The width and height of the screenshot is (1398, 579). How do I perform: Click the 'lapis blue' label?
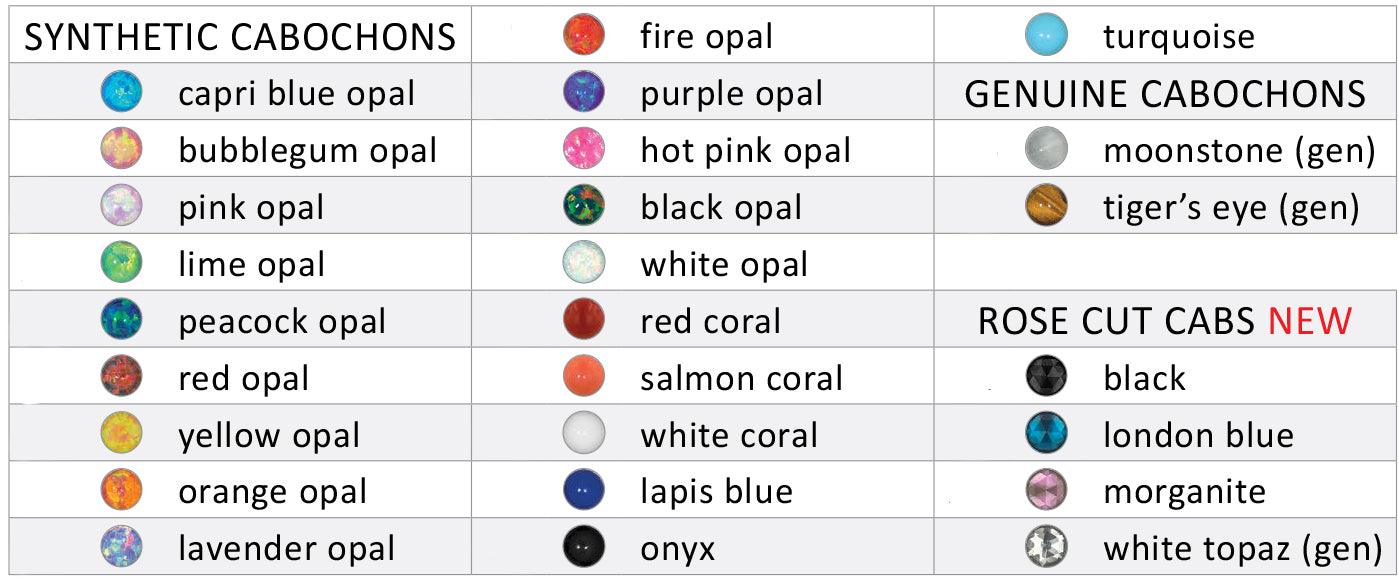pyautogui.click(x=716, y=492)
